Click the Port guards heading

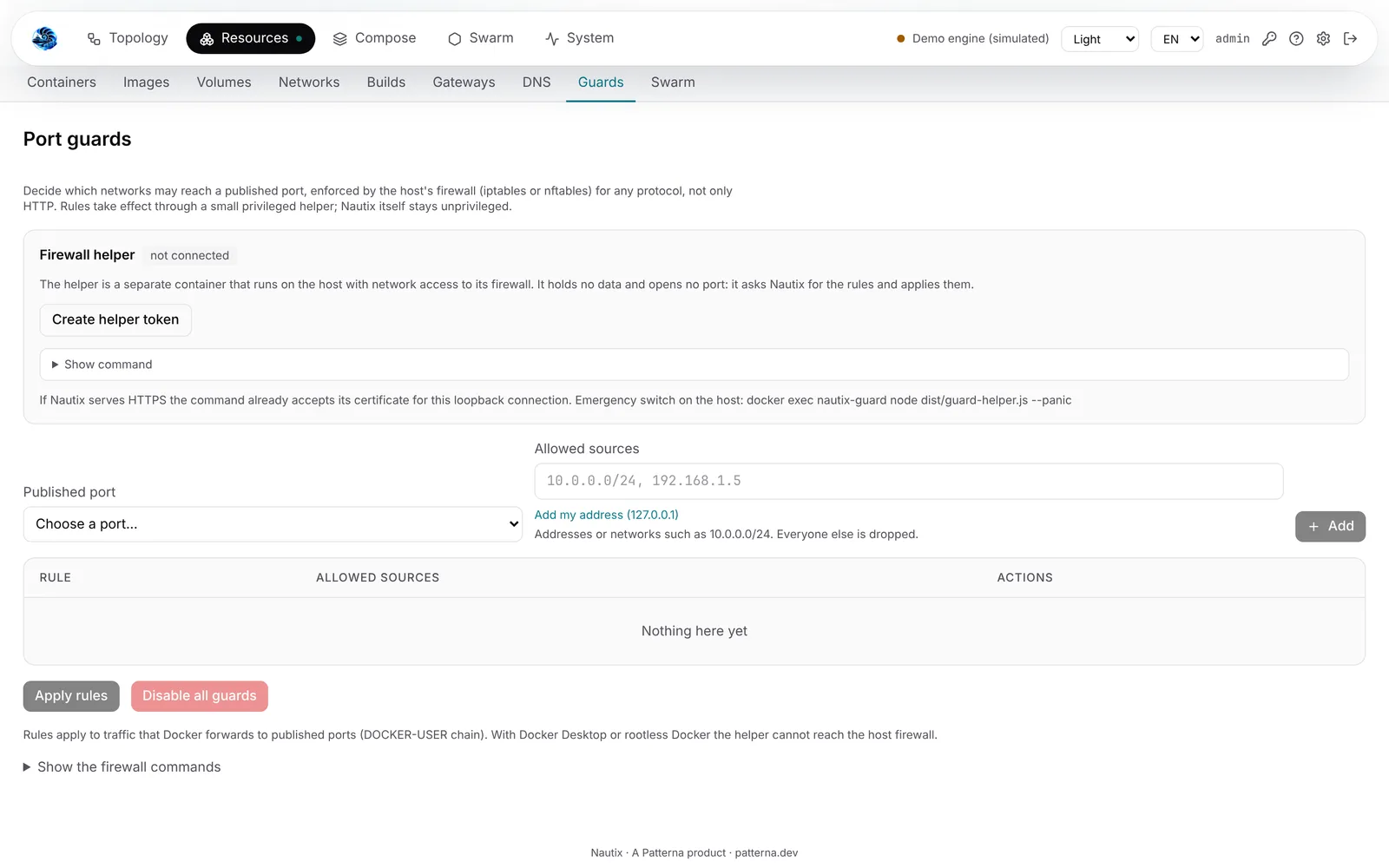[77, 139]
